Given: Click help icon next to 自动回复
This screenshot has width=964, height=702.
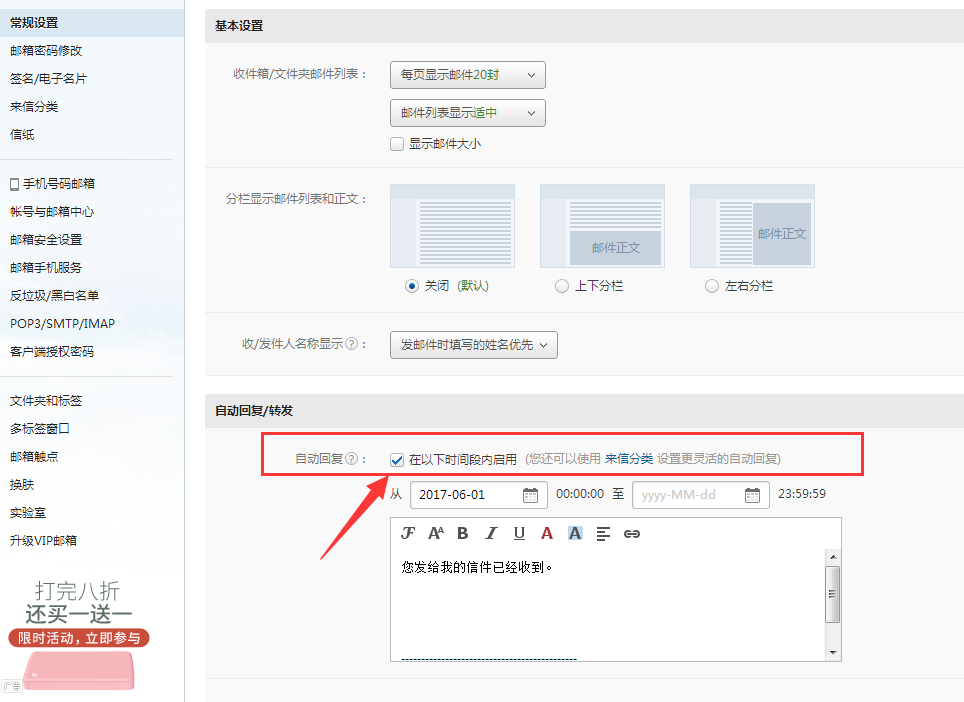Looking at the screenshot, I should (352, 459).
